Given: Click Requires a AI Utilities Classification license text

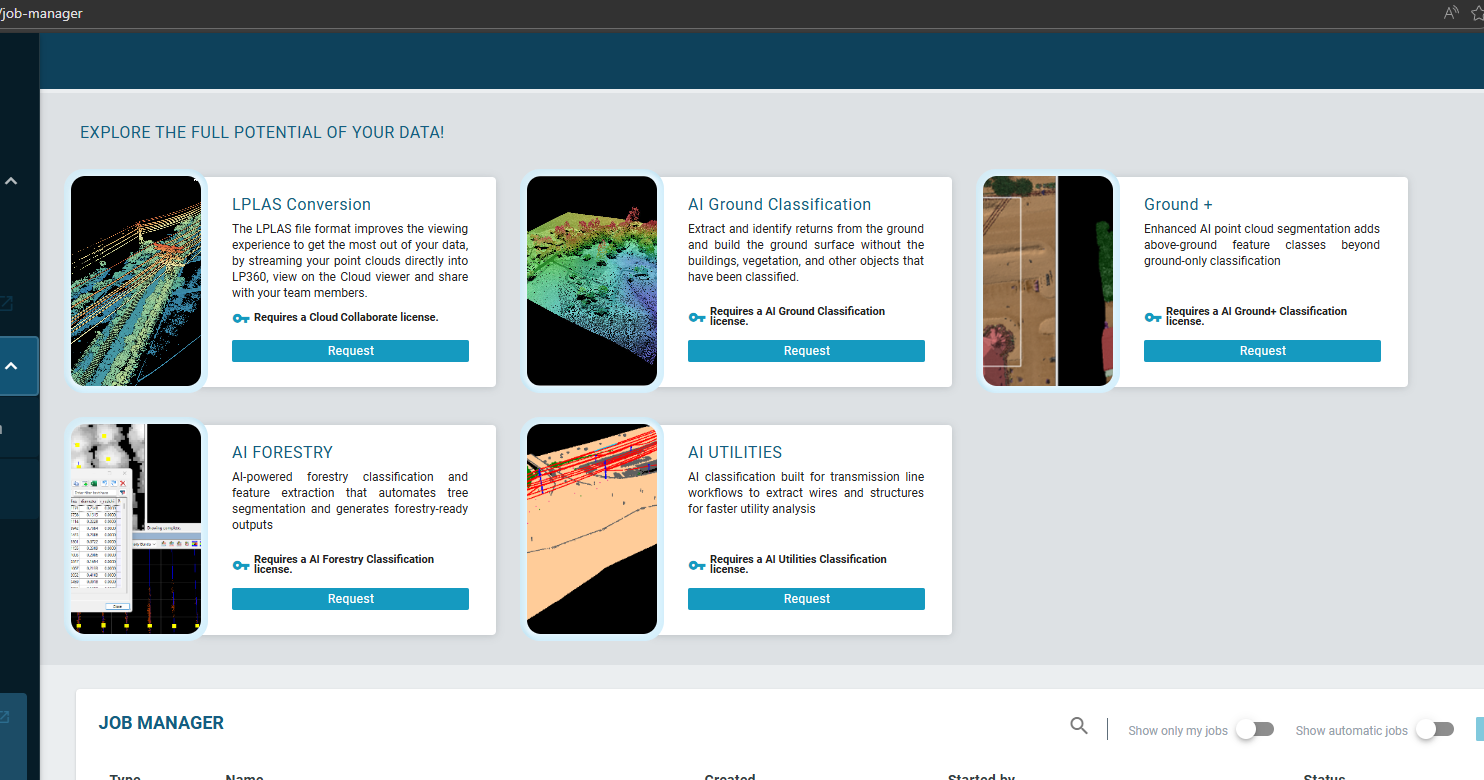Looking at the screenshot, I should tap(798, 564).
